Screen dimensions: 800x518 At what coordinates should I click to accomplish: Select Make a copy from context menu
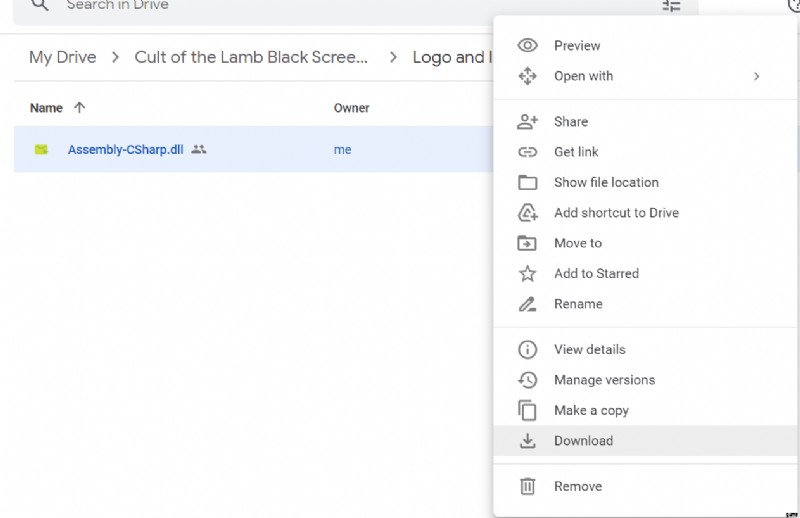pos(591,410)
